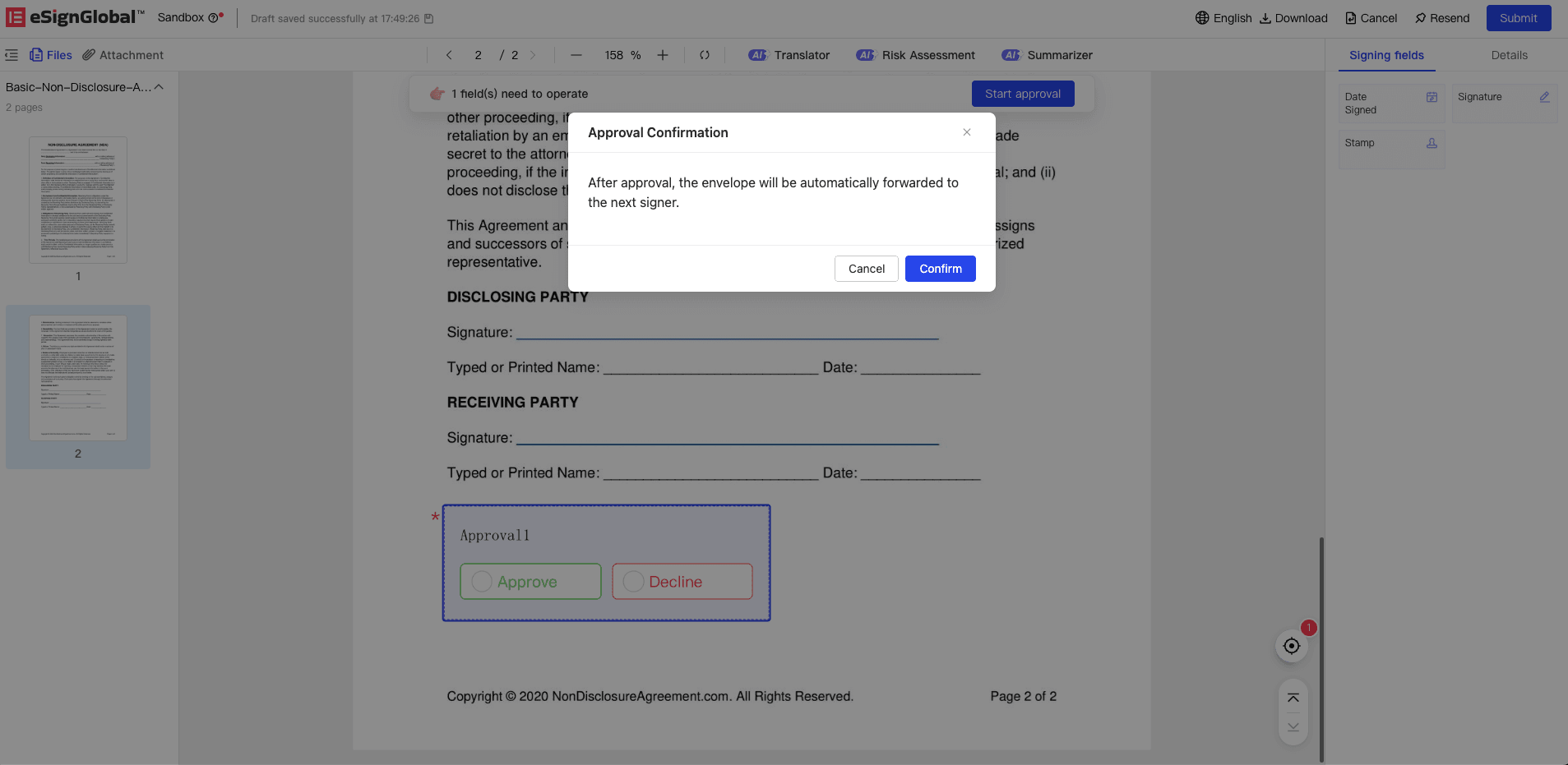Click the zoom in plus icon
This screenshot has width=1568, height=765.
663,55
